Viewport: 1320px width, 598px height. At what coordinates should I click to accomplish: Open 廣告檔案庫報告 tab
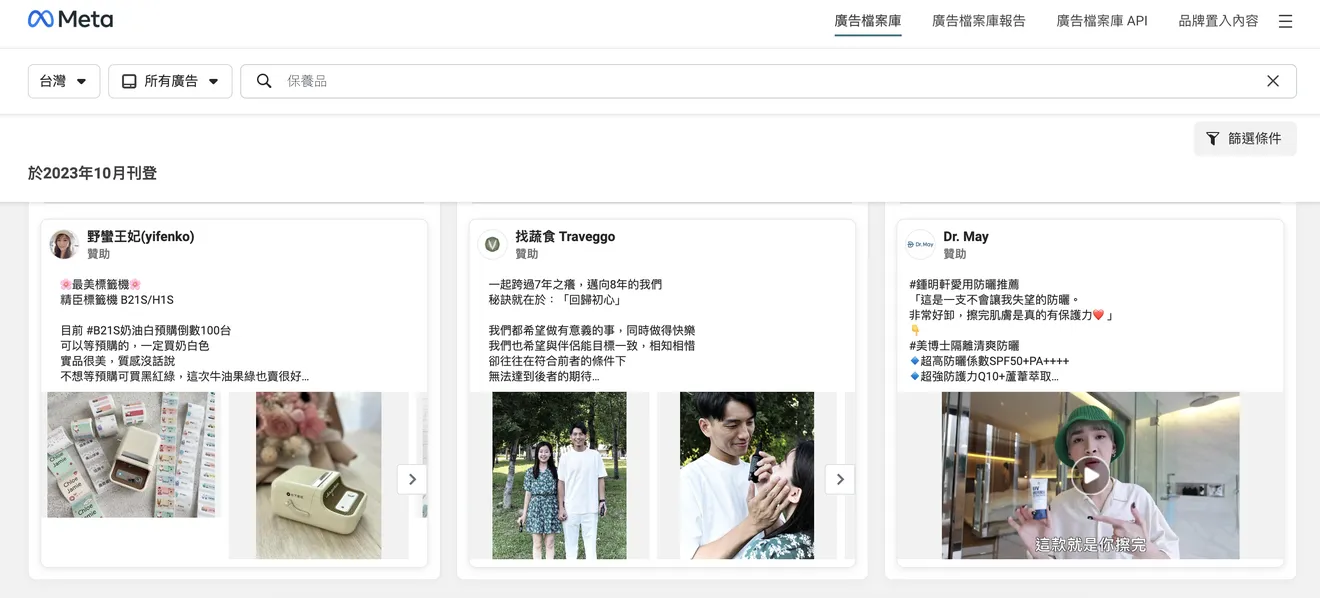979,21
